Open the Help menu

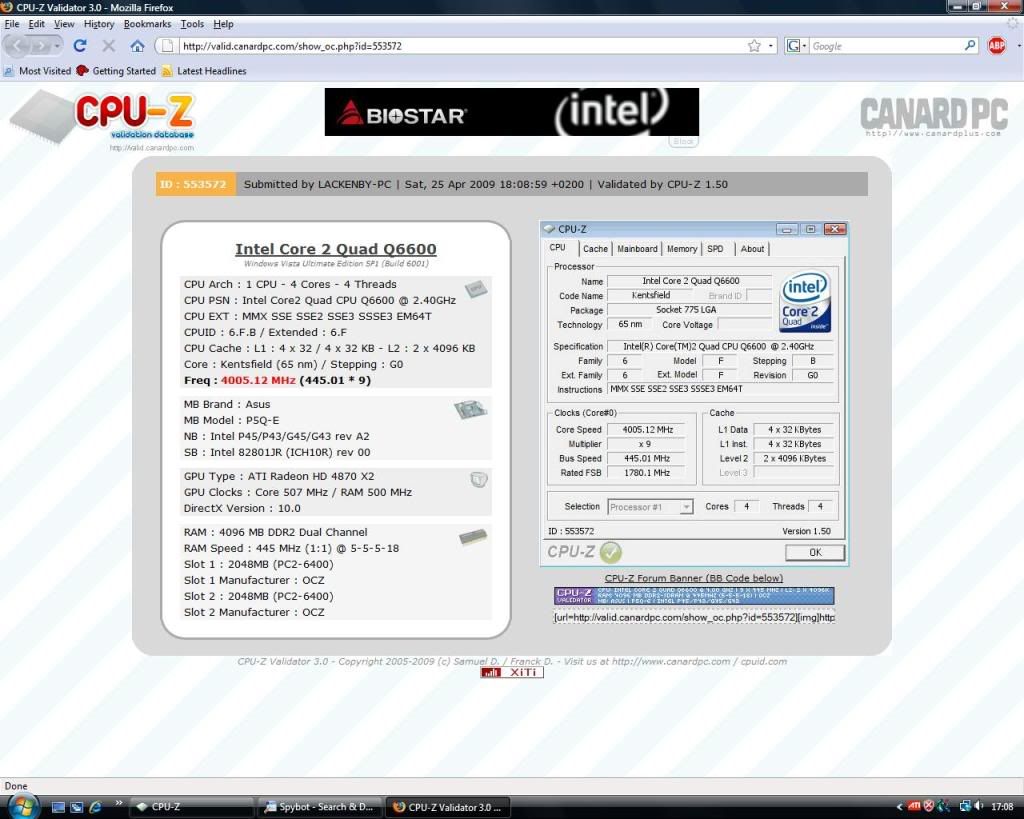coord(223,24)
